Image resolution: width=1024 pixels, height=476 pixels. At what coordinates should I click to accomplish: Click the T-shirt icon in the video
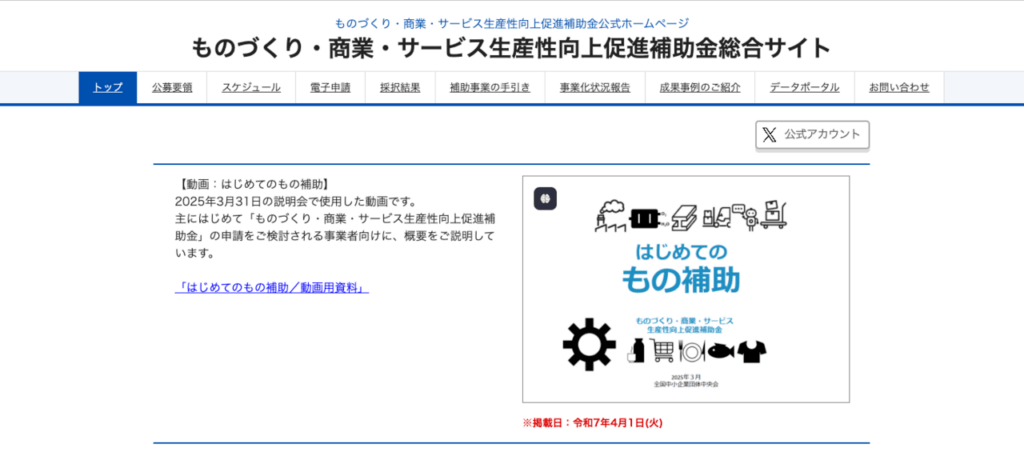752,352
